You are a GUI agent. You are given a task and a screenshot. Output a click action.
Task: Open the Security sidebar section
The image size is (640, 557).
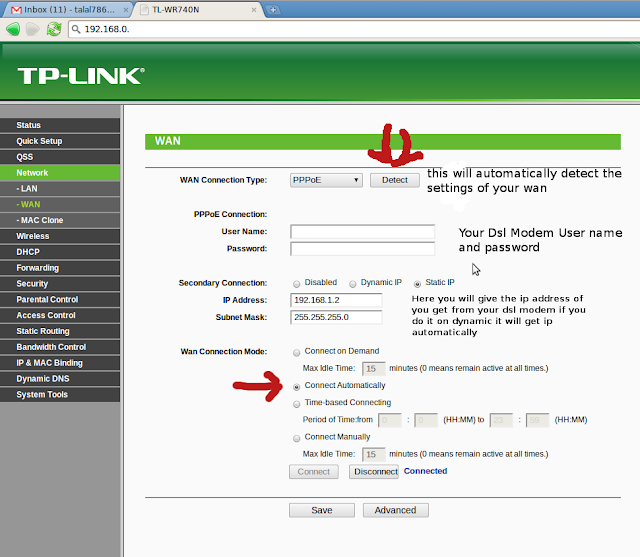(x=60, y=284)
